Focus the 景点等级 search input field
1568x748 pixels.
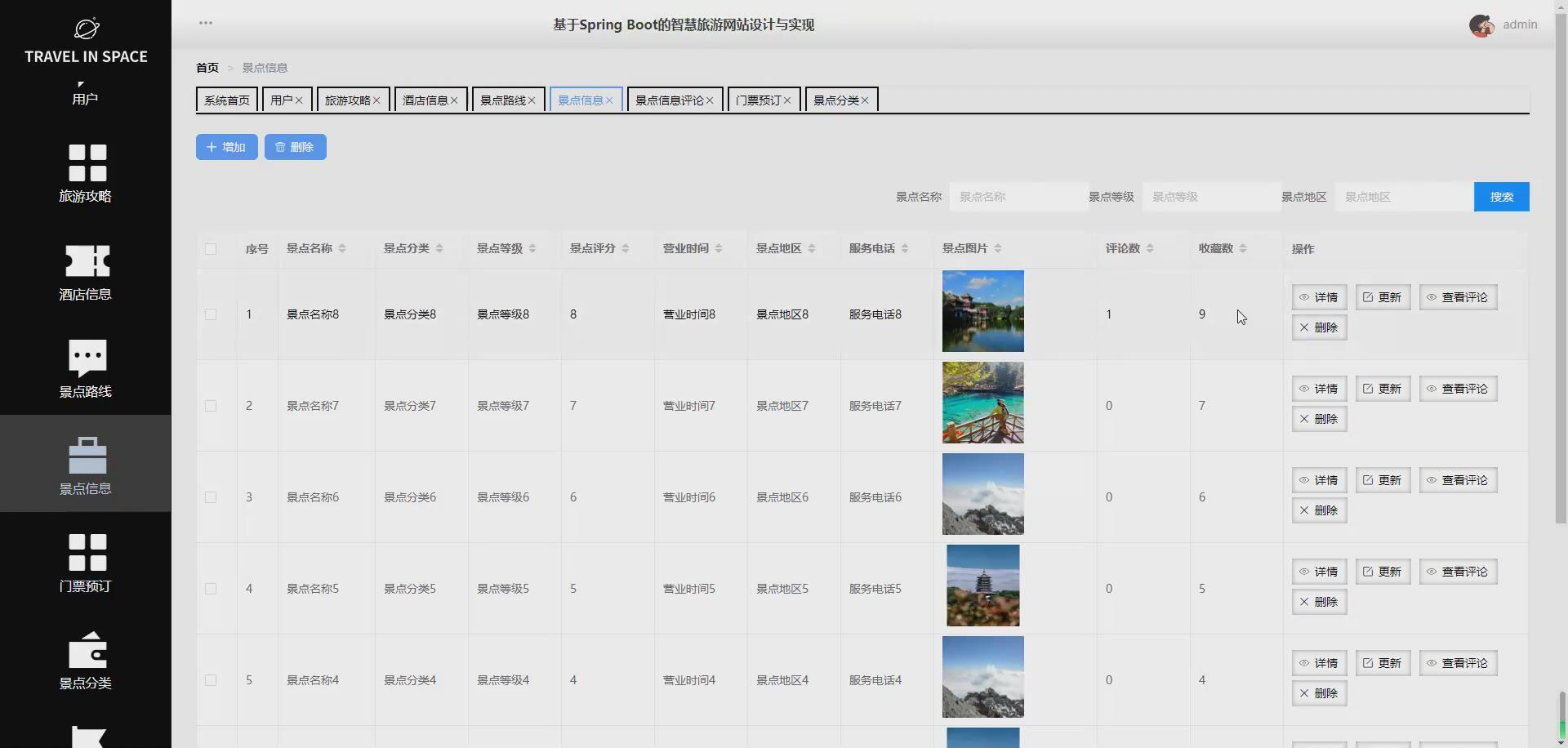pos(1212,197)
